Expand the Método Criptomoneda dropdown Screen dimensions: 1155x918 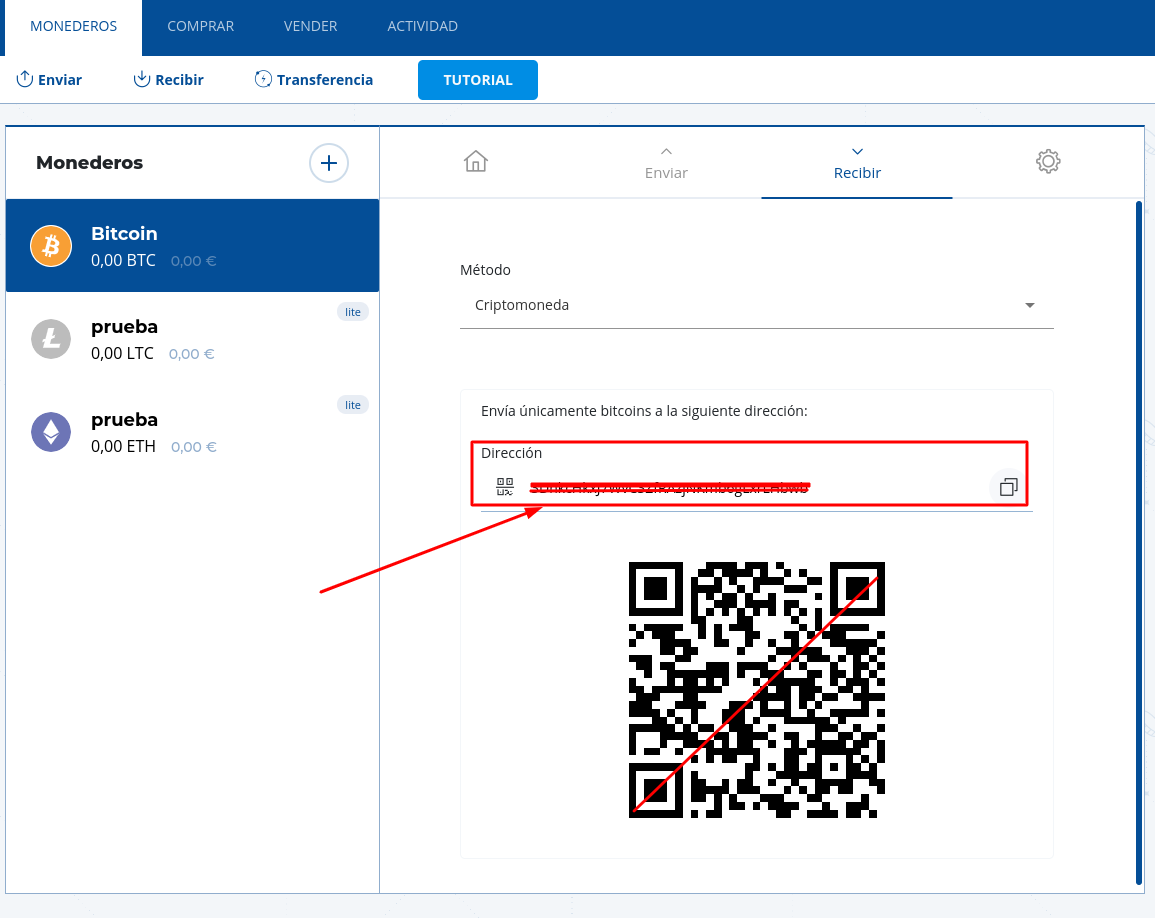(x=756, y=305)
